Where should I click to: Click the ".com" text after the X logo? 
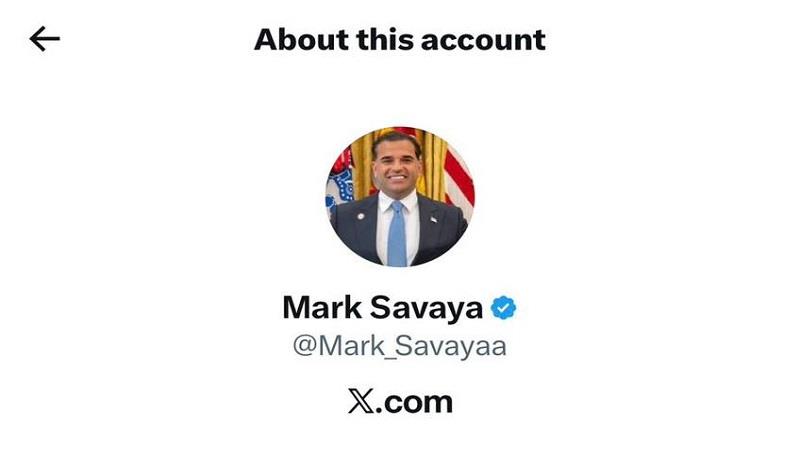click(414, 403)
